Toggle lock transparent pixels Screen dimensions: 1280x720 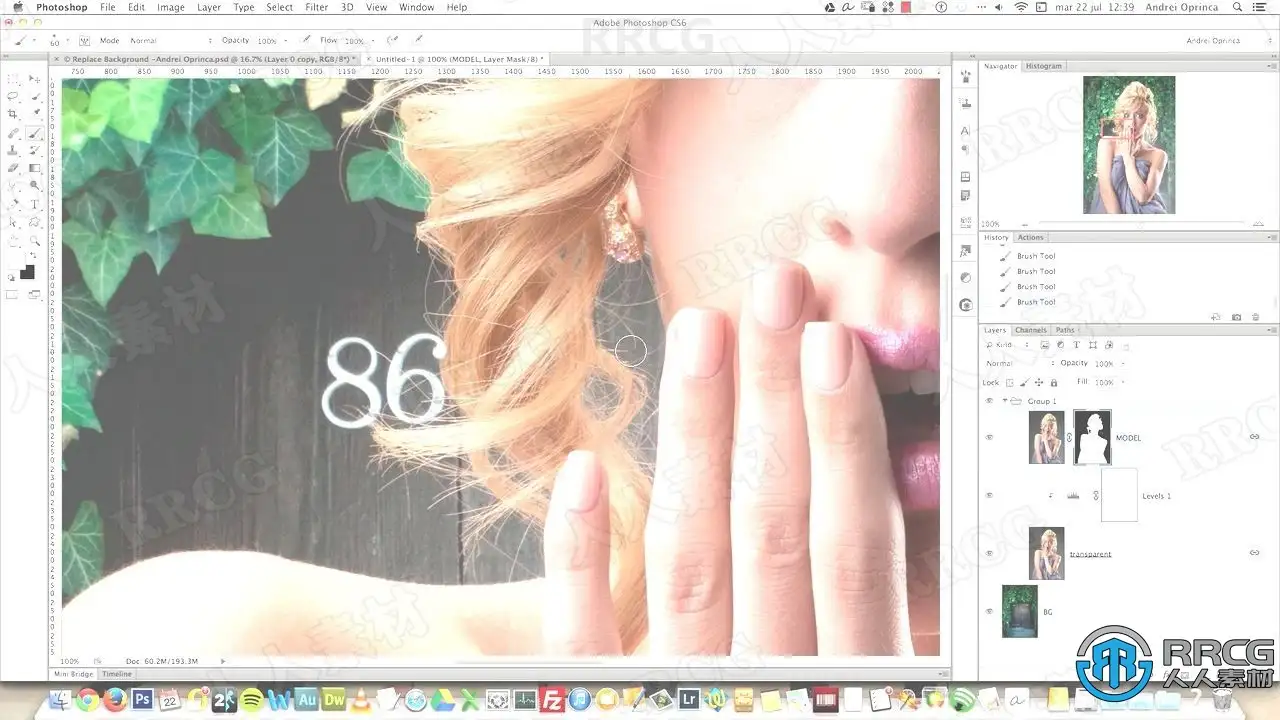[x=1010, y=383]
